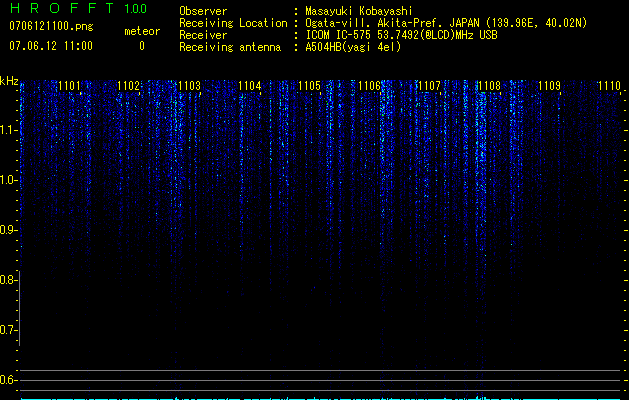Screen dimensions: 629x400
Task: Click the 1107 time marker
Action: (x=429, y=85)
